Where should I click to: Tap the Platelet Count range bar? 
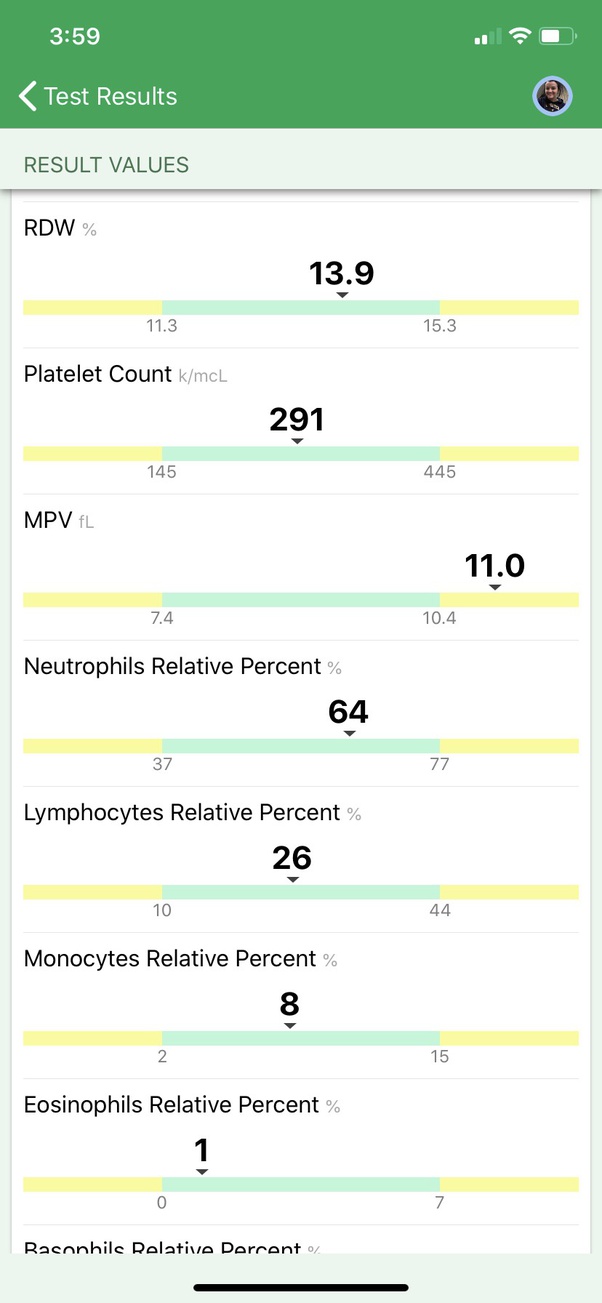[301, 454]
